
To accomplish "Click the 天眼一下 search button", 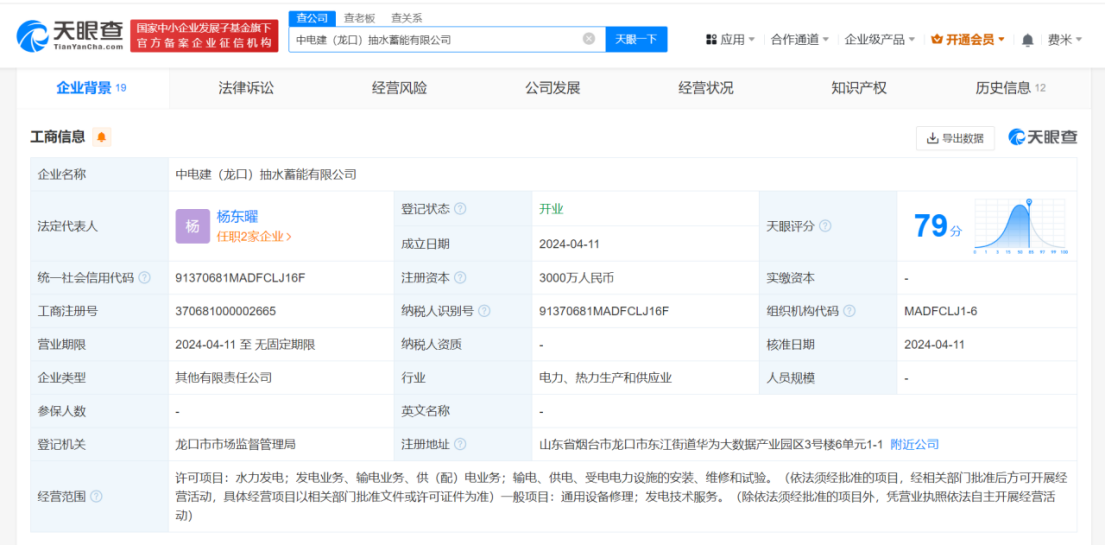I will 636,39.
